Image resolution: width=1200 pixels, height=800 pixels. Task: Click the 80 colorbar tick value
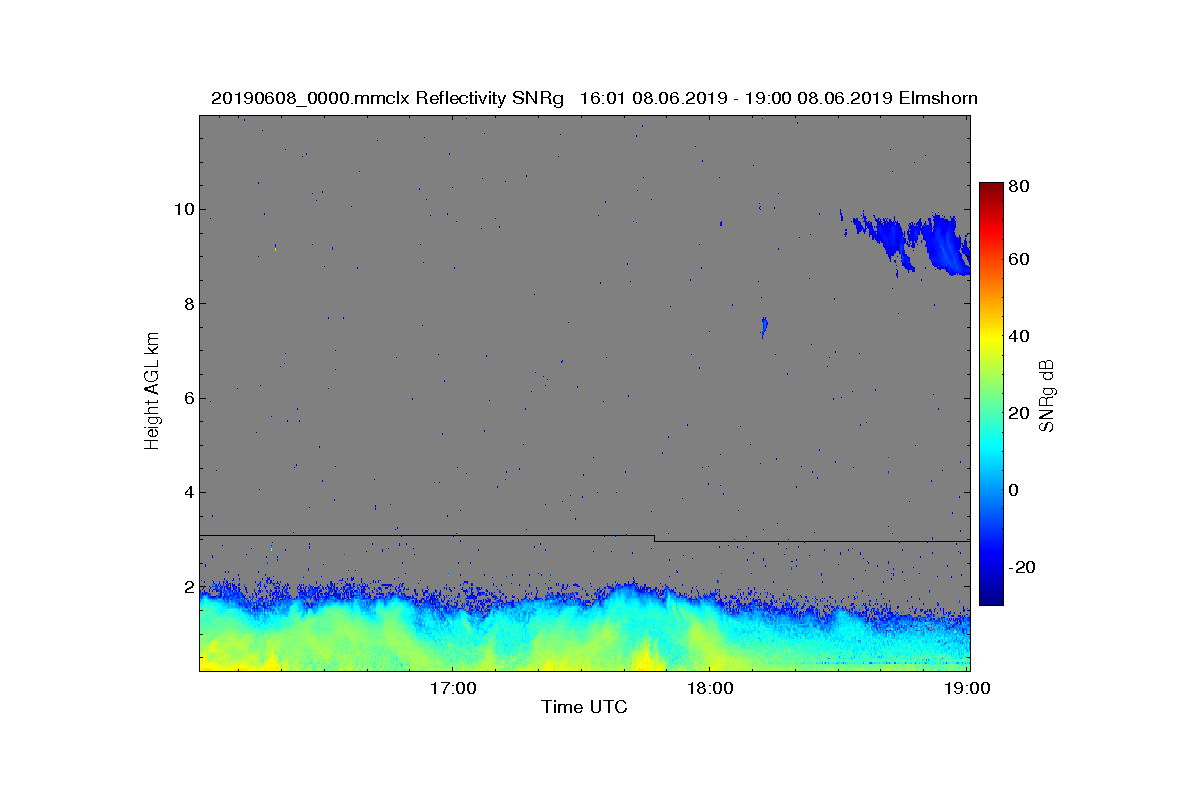tap(1020, 186)
